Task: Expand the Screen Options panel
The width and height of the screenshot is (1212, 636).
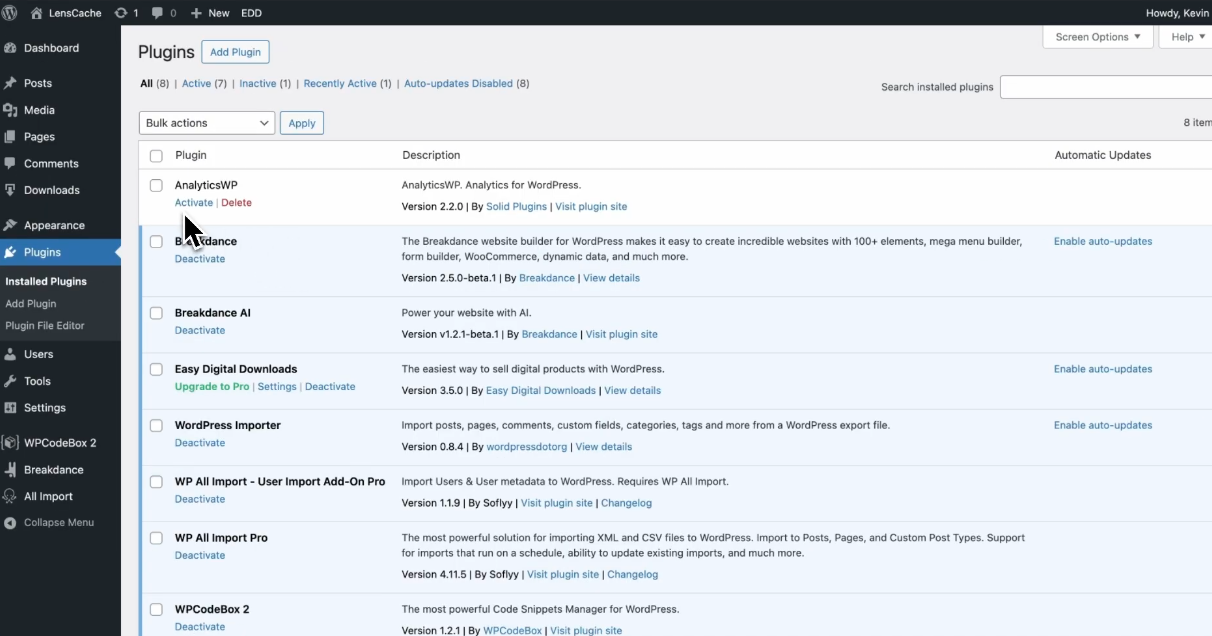Action: pyautogui.click(x=1098, y=37)
